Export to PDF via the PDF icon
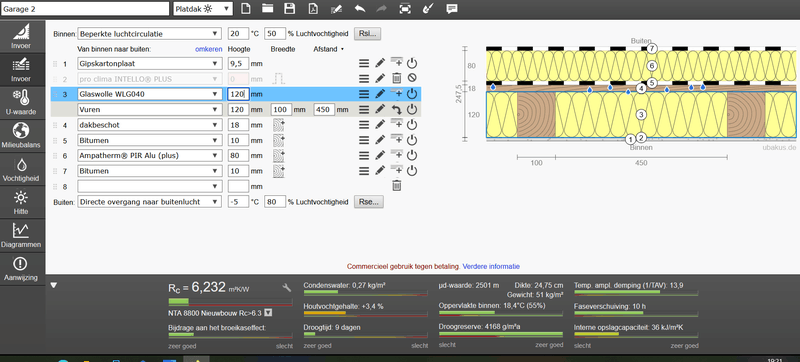This screenshot has height=362, width=800. [312, 8]
